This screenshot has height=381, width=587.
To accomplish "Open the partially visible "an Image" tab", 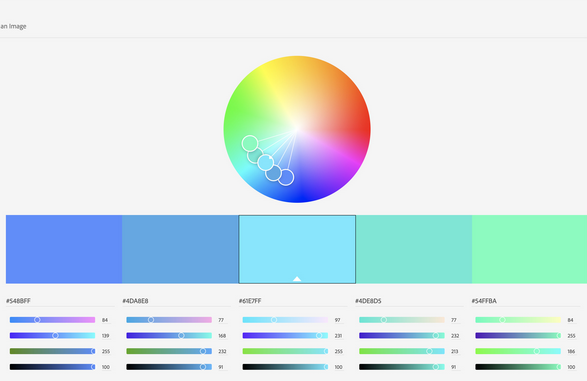I will tap(13, 26).
